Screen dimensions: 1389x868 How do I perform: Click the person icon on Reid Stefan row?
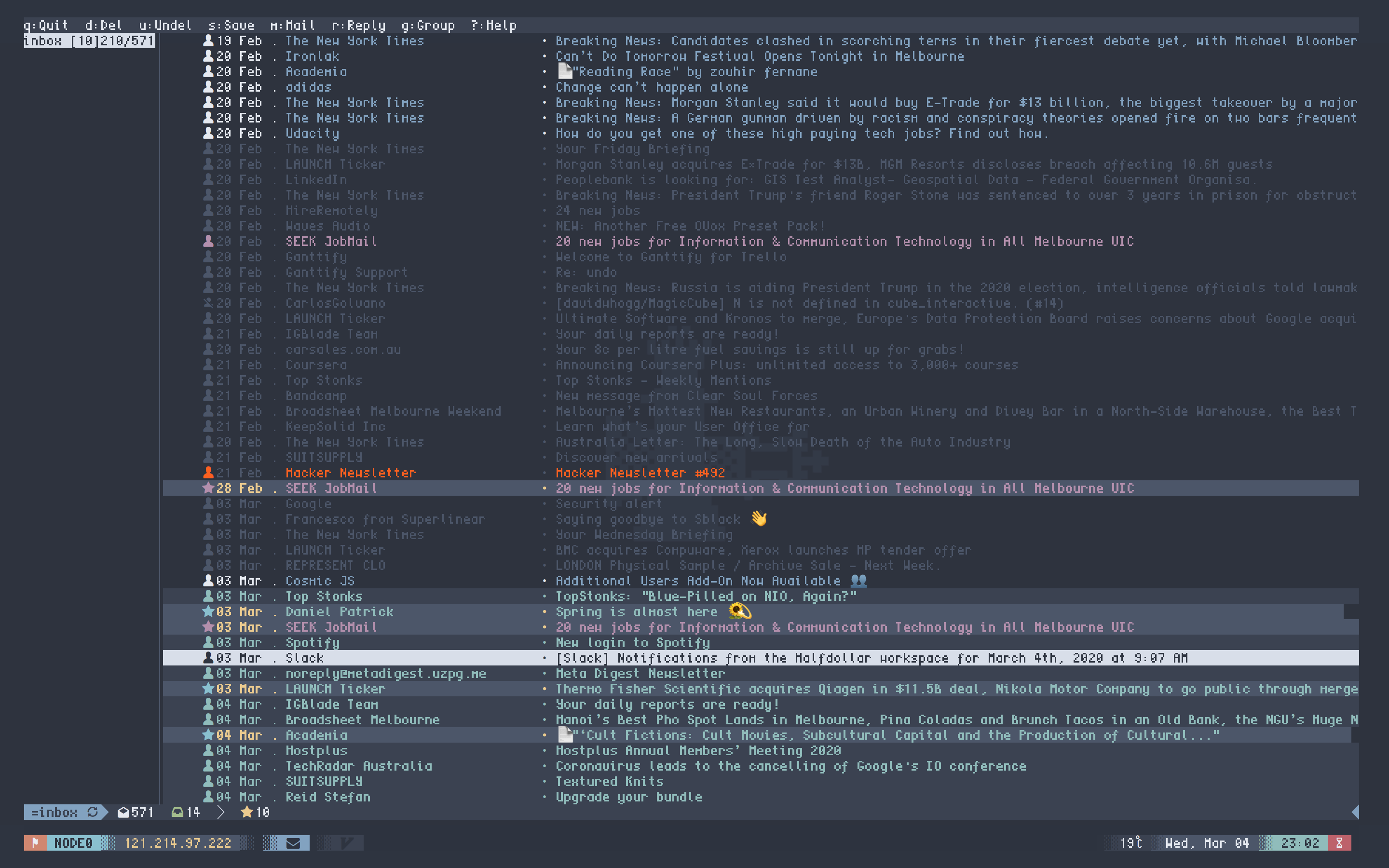(208, 797)
